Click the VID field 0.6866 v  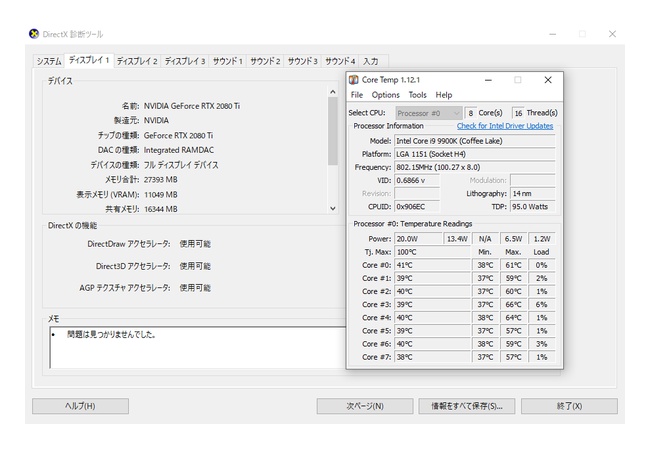click(417, 181)
